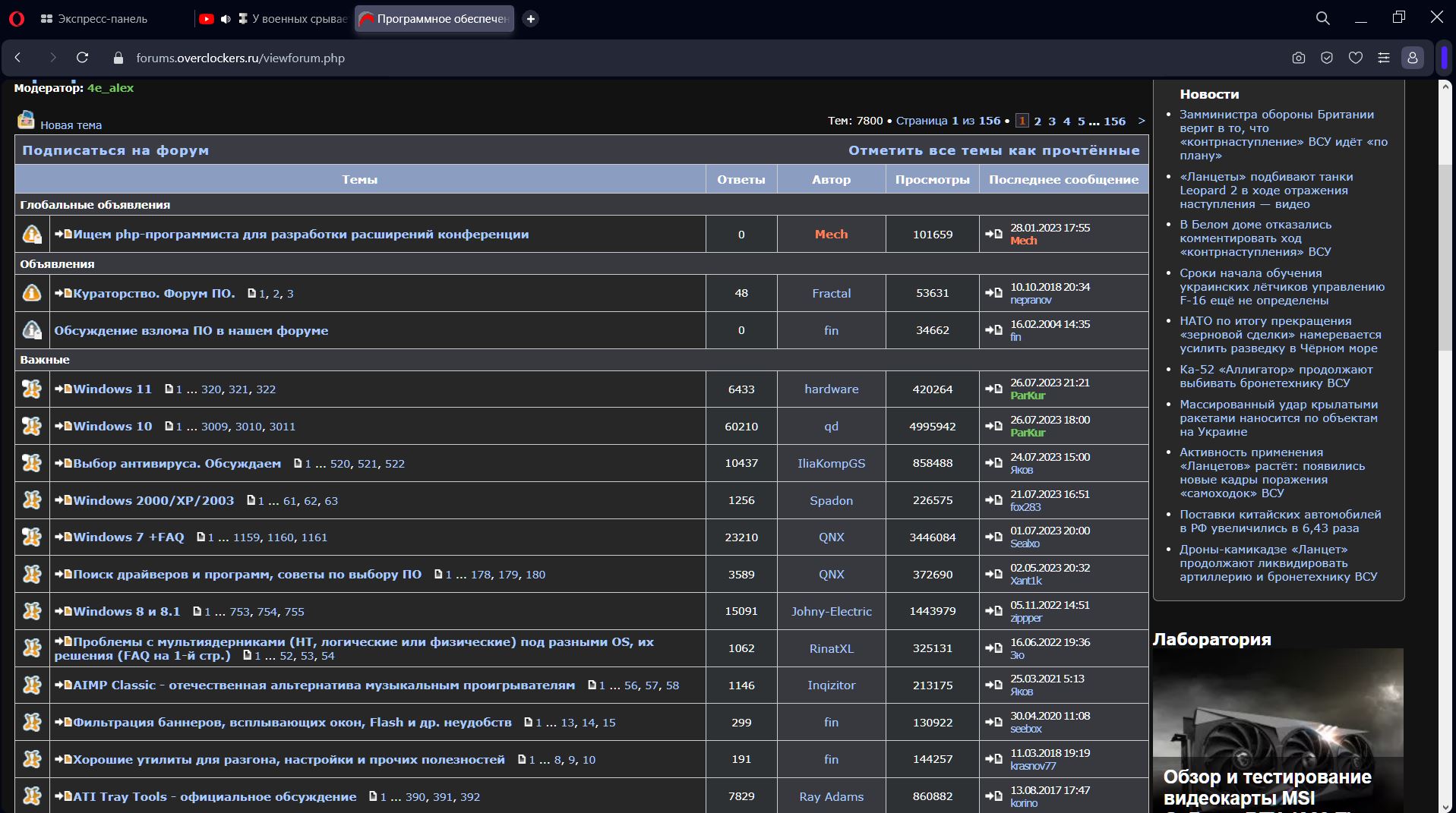Click the announcement icon for Кураторство topic

(x=32, y=293)
